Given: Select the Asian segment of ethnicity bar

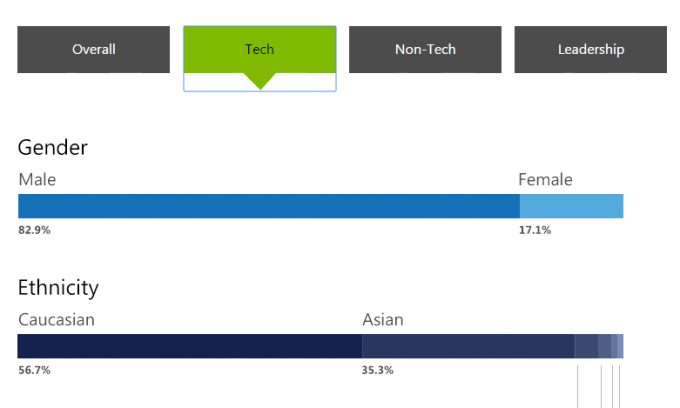Looking at the screenshot, I should point(468,346).
